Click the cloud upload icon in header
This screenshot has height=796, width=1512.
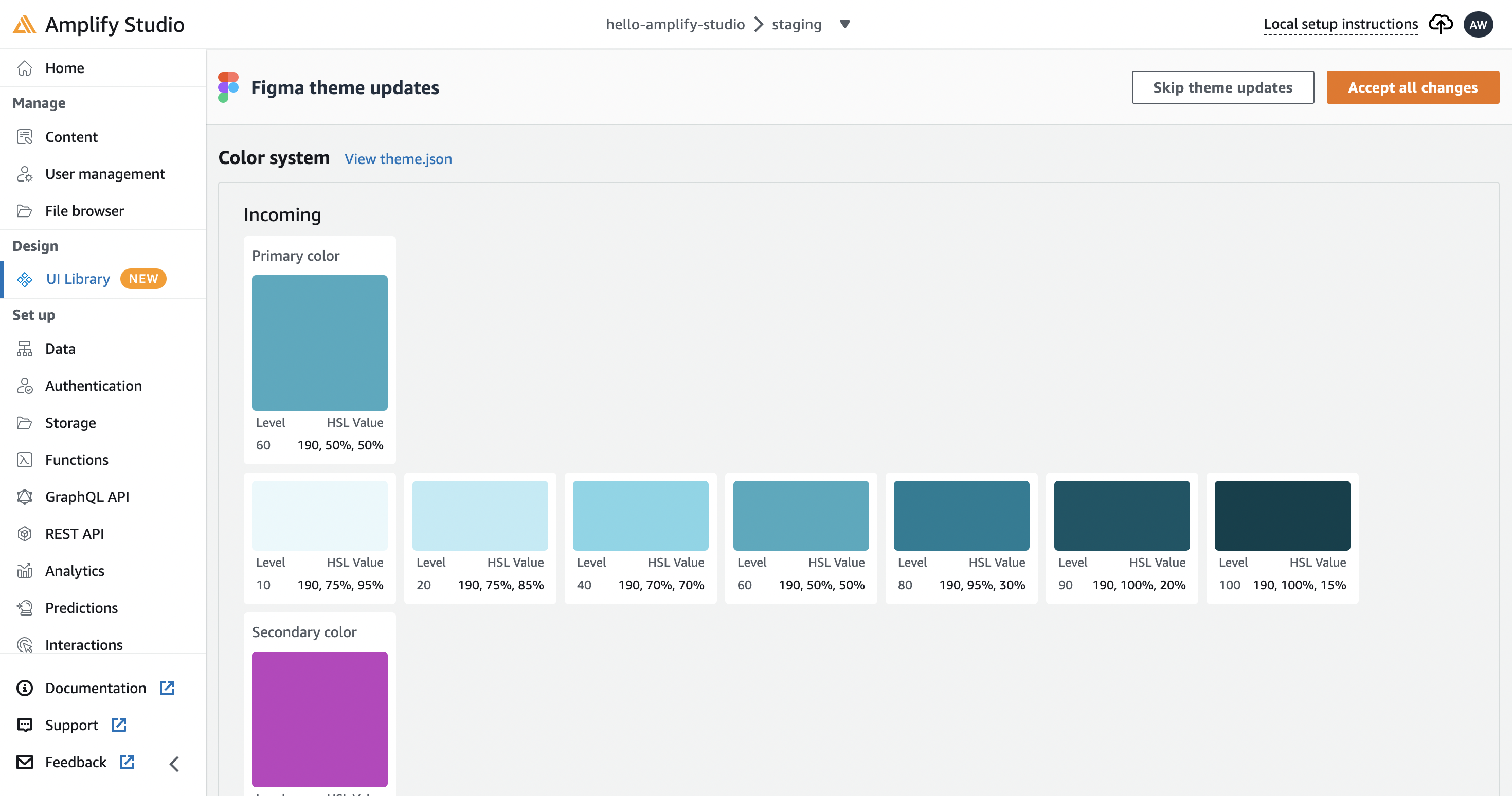(x=1441, y=24)
